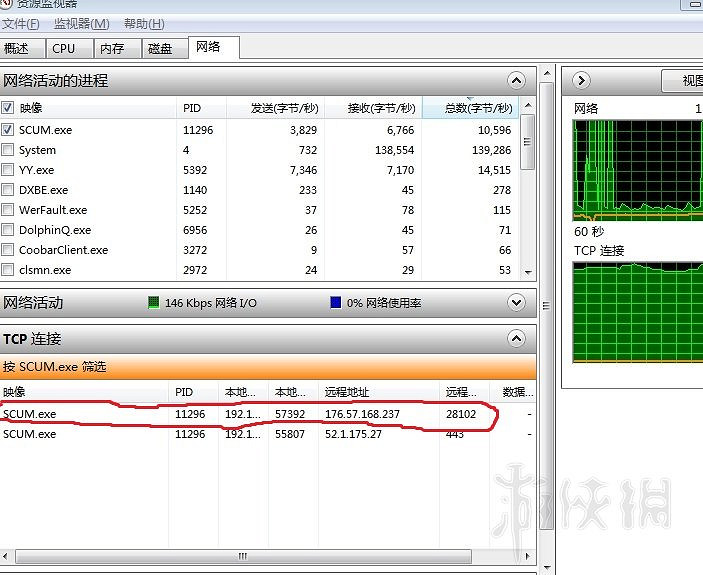Screen dimensions: 703x575
Task: Sort processes by PID column header
Action: [201, 108]
